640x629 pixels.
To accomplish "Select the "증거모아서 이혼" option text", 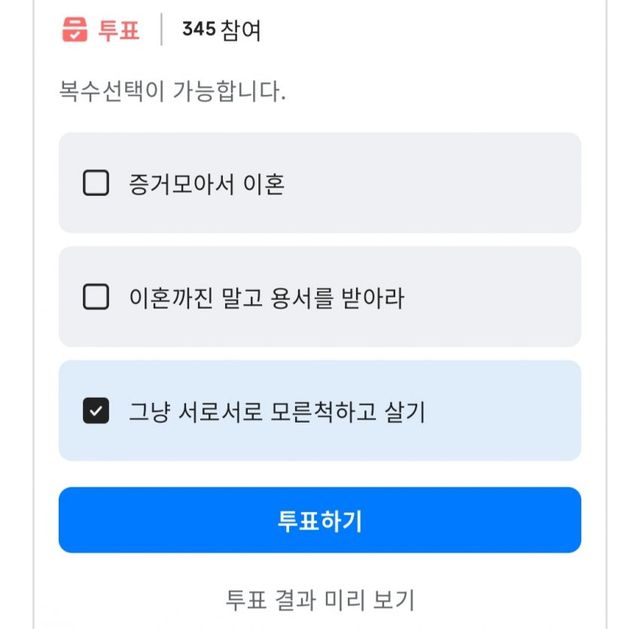I will coord(207,184).
